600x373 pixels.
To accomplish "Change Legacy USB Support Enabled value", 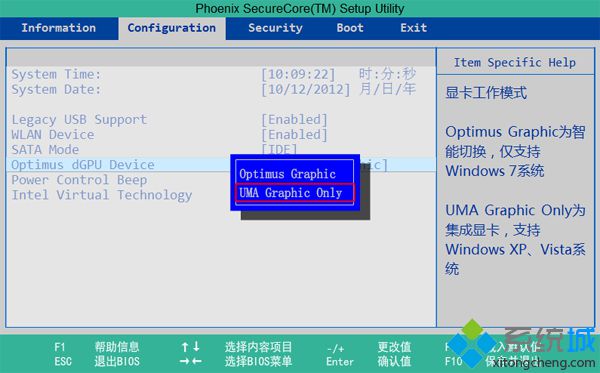I will tap(294, 119).
